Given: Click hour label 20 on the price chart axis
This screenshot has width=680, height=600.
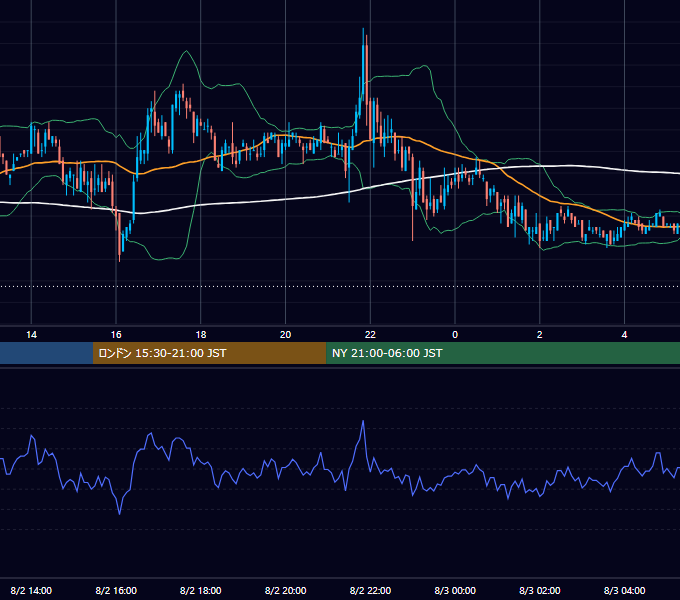Looking at the screenshot, I should coord(285,335).
